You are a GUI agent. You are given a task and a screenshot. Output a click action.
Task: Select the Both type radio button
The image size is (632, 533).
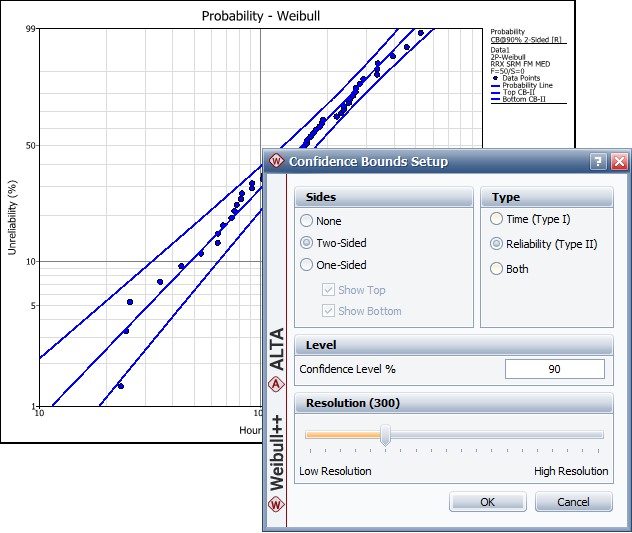496,268
